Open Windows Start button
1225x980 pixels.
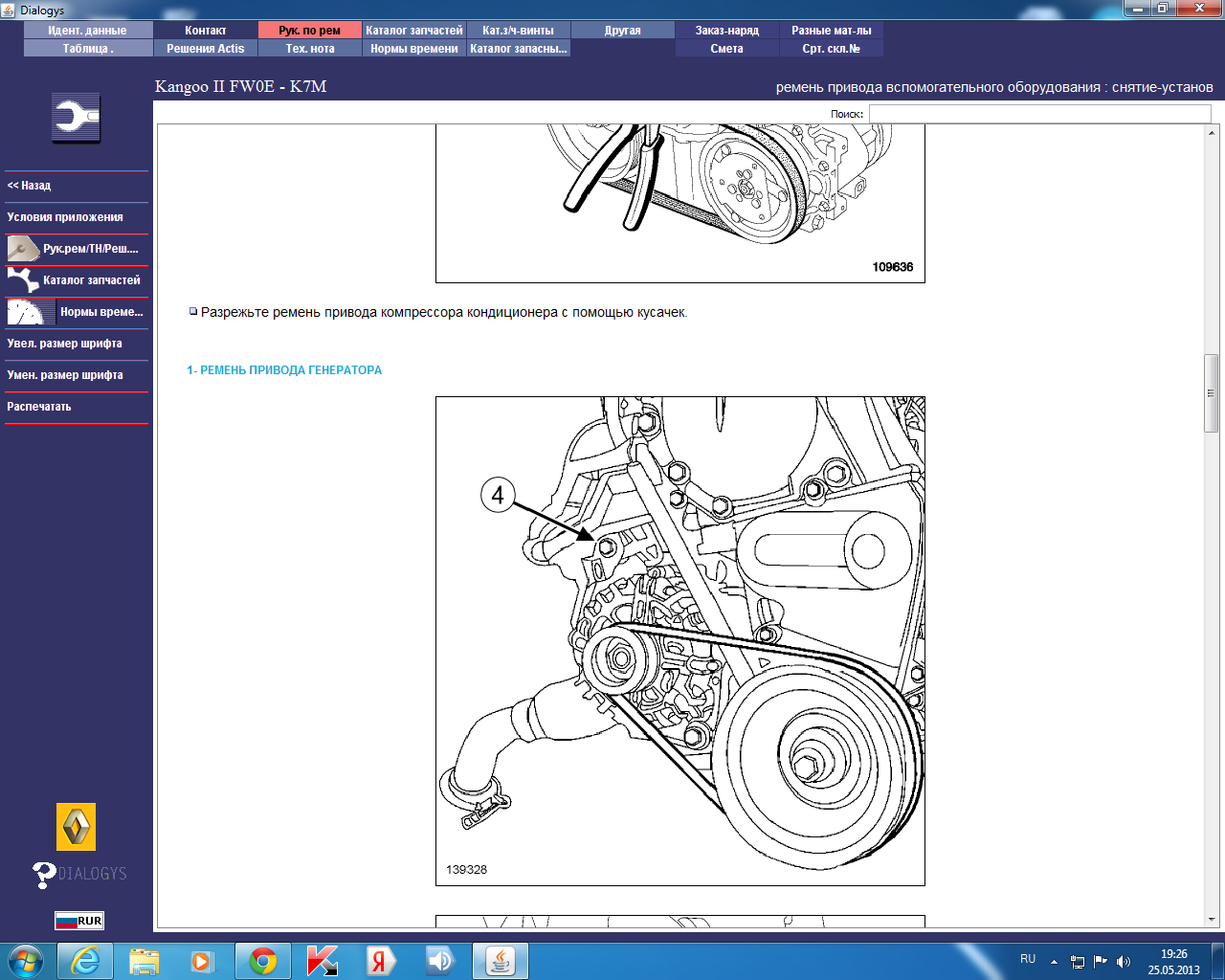26,960
